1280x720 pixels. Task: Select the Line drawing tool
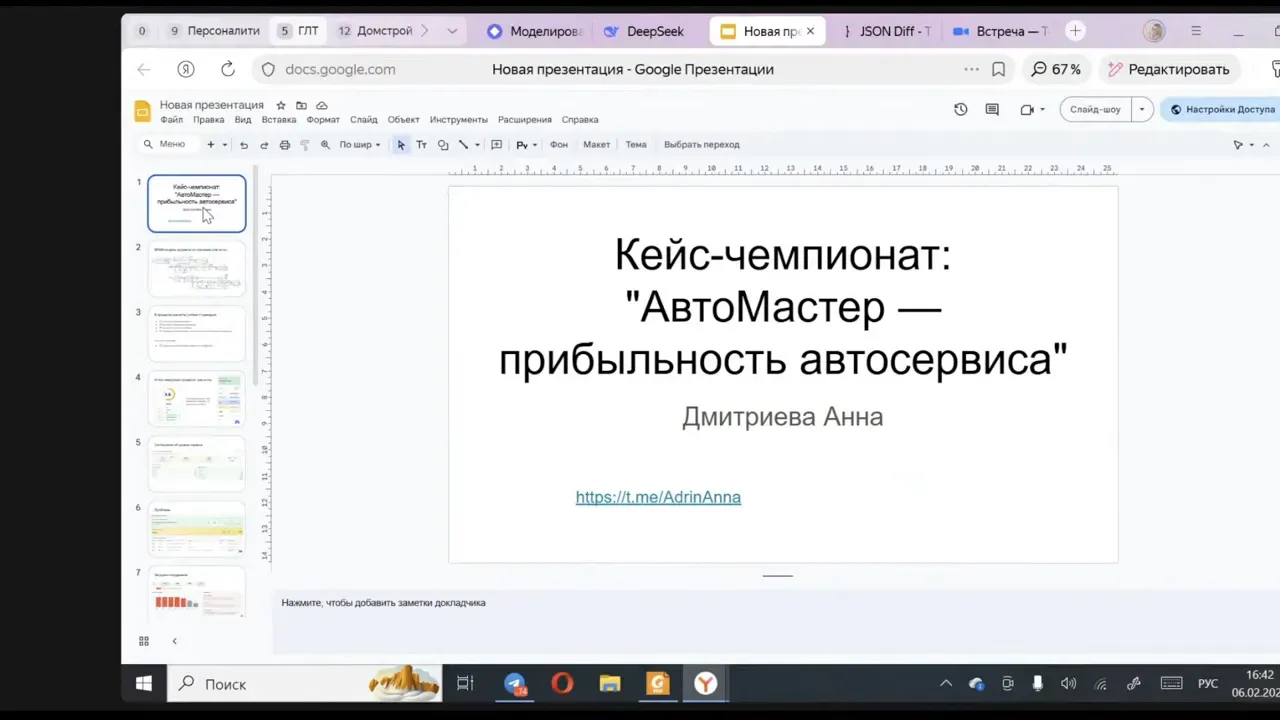pos(463,144)
